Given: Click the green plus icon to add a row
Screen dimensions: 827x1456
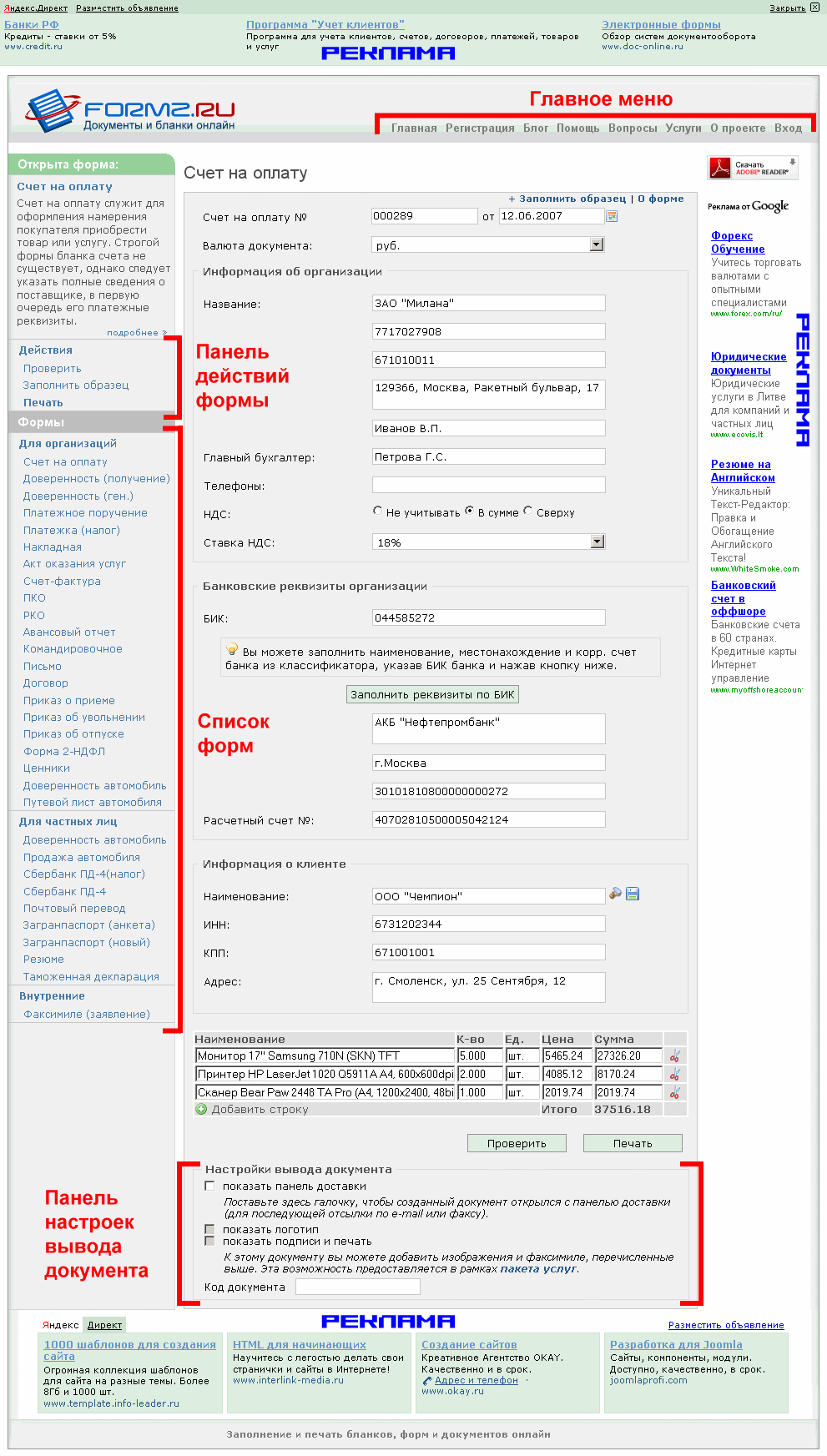Looking at the screenshot, I should (201, 1110).
